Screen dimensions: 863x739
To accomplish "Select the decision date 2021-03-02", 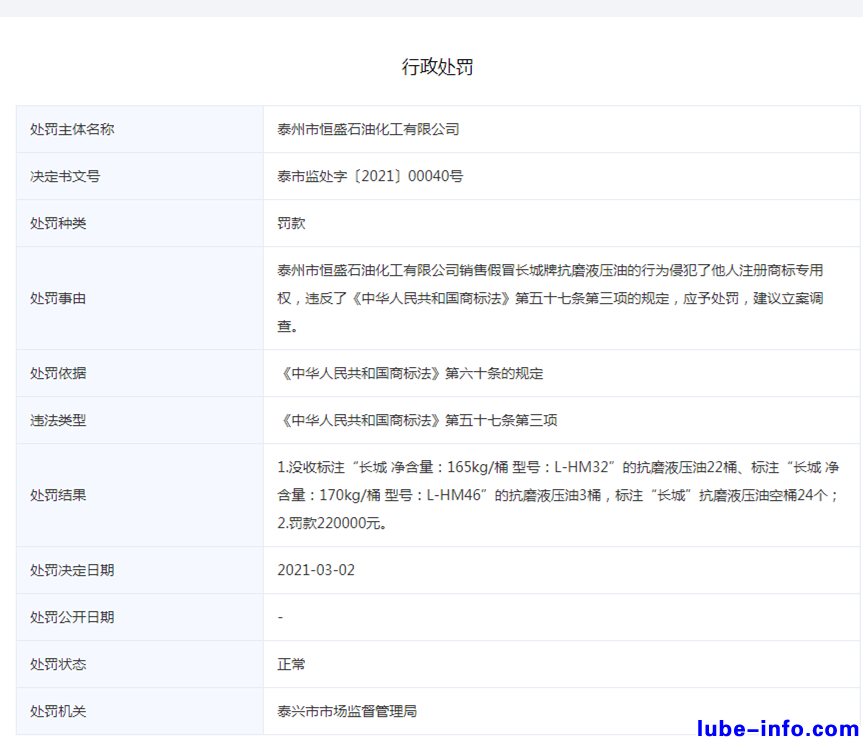I will [x=316, y=570].
